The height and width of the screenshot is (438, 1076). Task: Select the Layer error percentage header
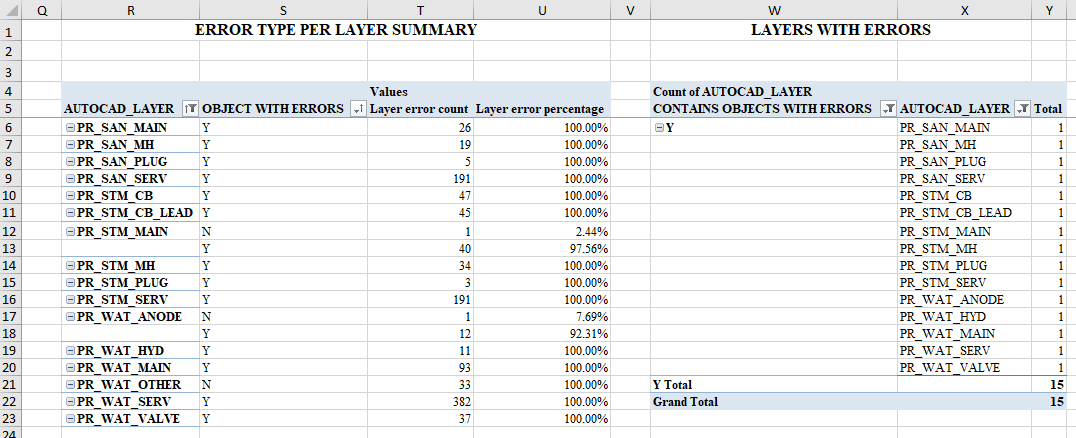point(540,109)
